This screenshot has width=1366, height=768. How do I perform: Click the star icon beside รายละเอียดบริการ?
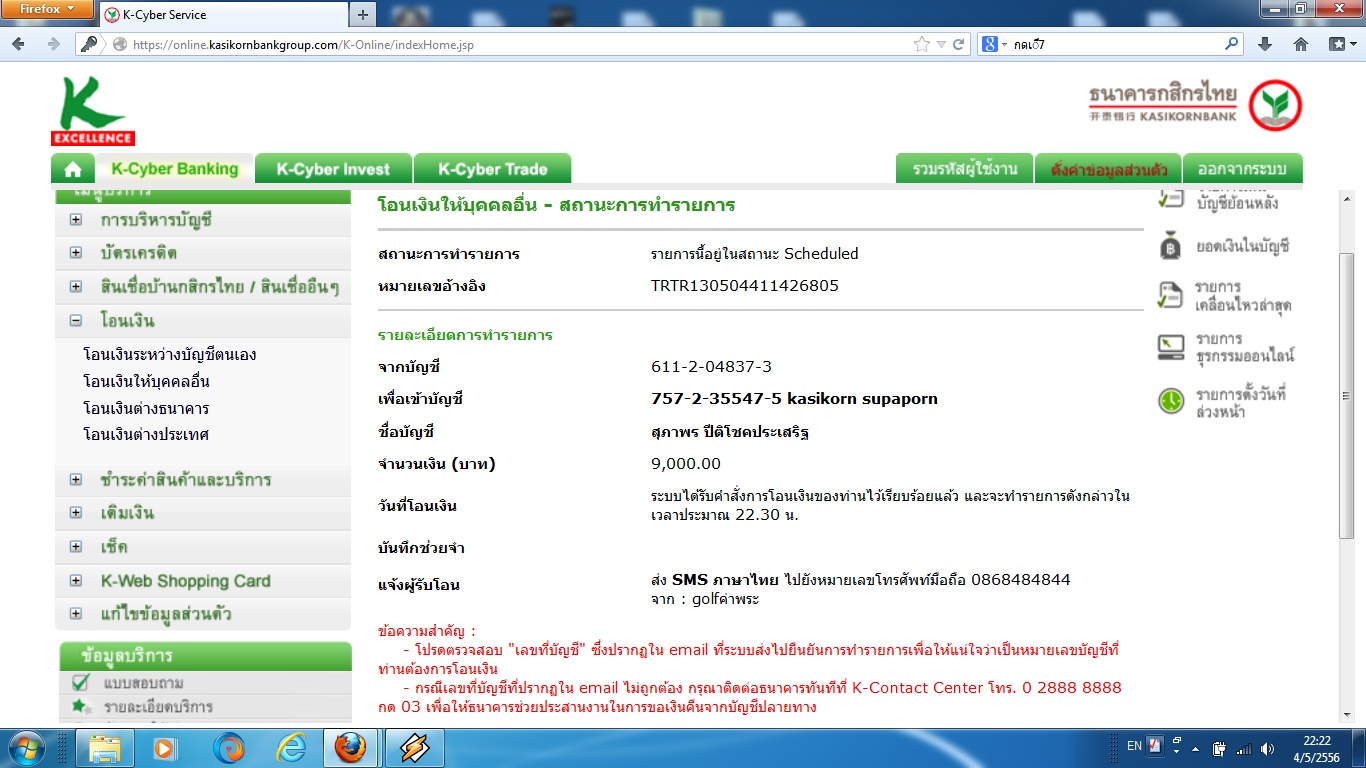tap(80, 707)
